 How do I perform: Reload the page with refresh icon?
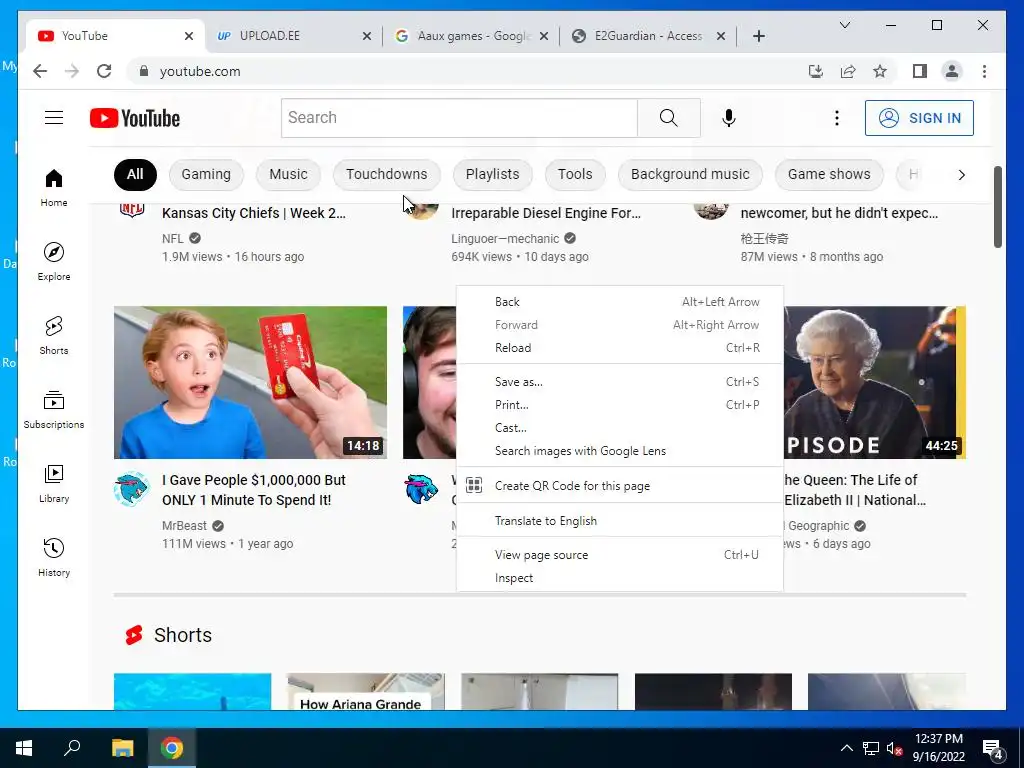pyautogui.click(x=104, y=71)
